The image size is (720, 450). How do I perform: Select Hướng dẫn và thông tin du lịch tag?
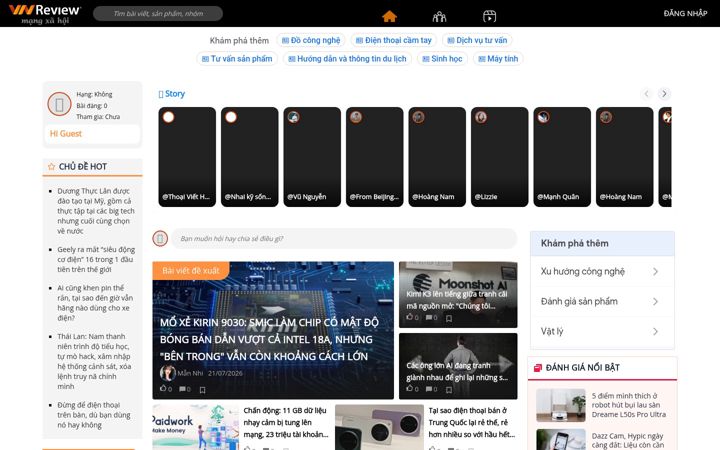[347, 59]
